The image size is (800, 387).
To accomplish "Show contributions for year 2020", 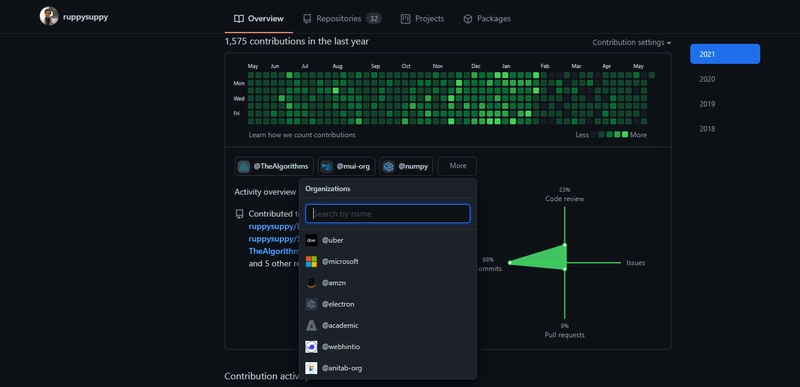I will click(x=707, y=79).
